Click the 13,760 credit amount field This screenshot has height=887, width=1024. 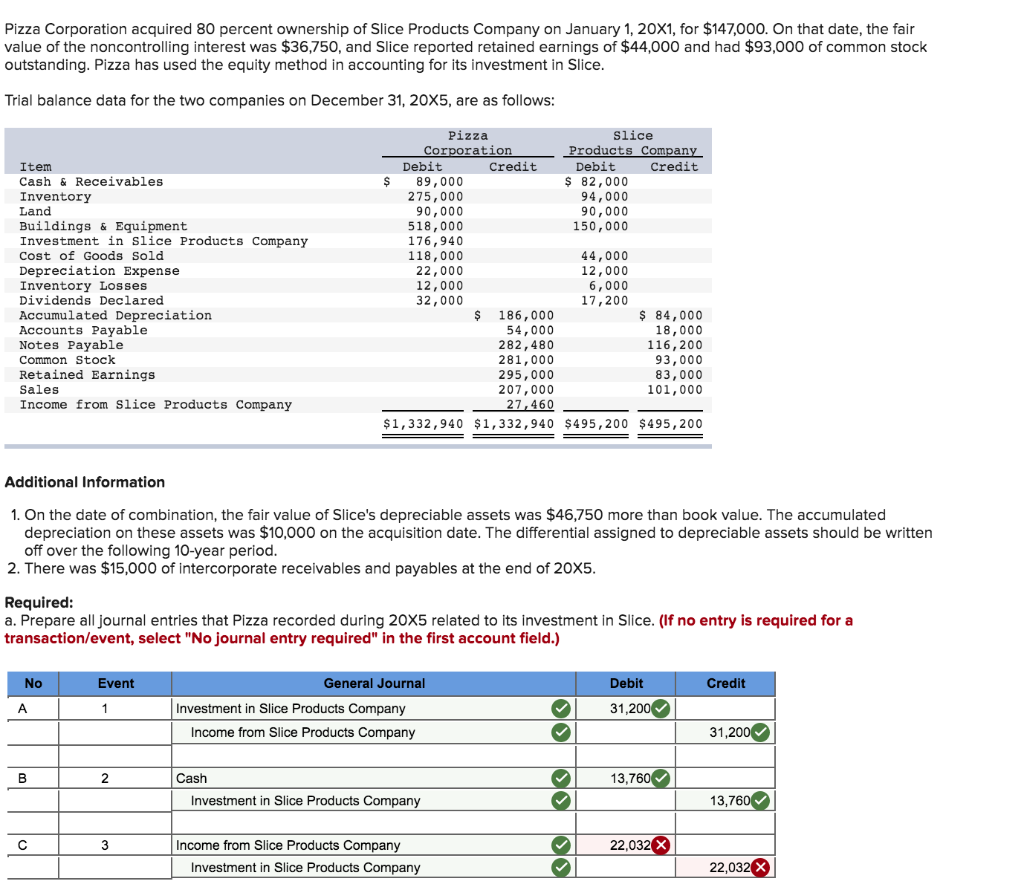pos(725,801)
